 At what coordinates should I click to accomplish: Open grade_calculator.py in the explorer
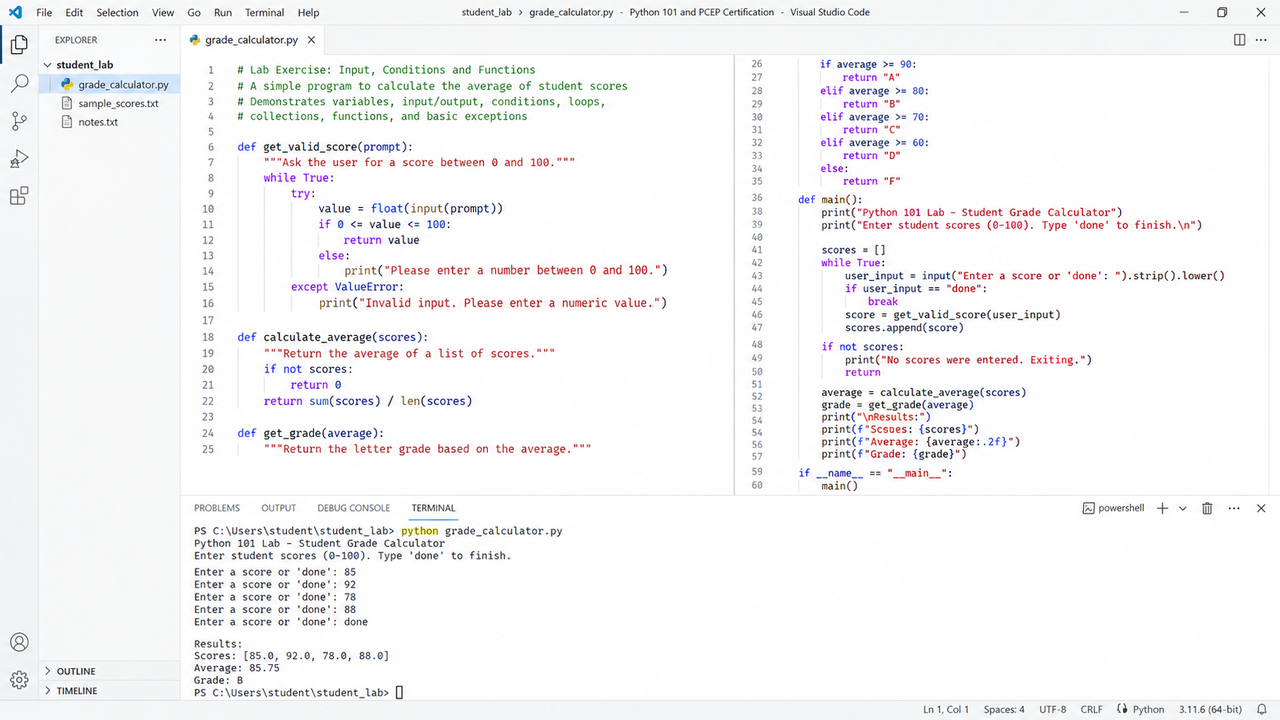click(110, 84)
